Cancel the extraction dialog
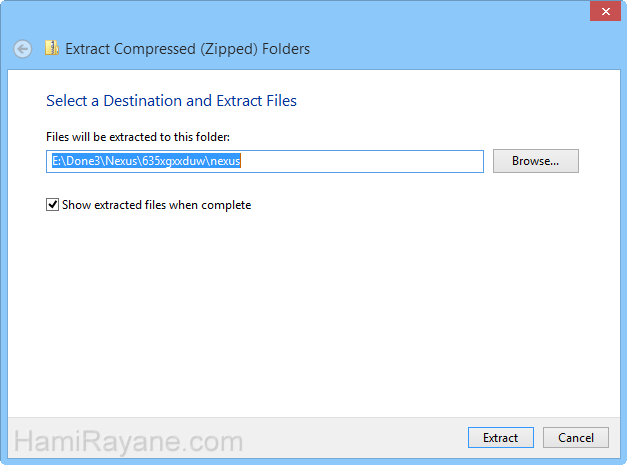The image size is (627, 465). click(576, 438)
